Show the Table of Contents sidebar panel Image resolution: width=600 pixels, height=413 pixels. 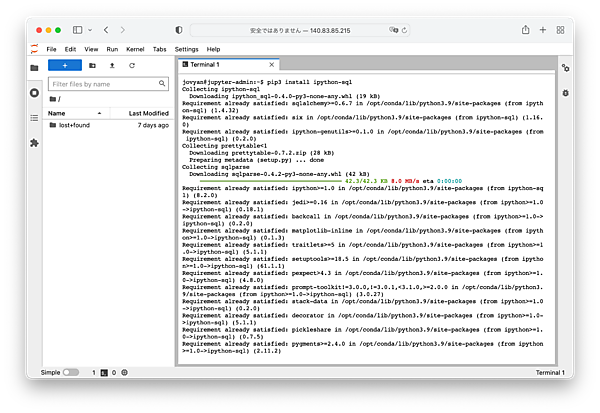[x=34, y=117]
